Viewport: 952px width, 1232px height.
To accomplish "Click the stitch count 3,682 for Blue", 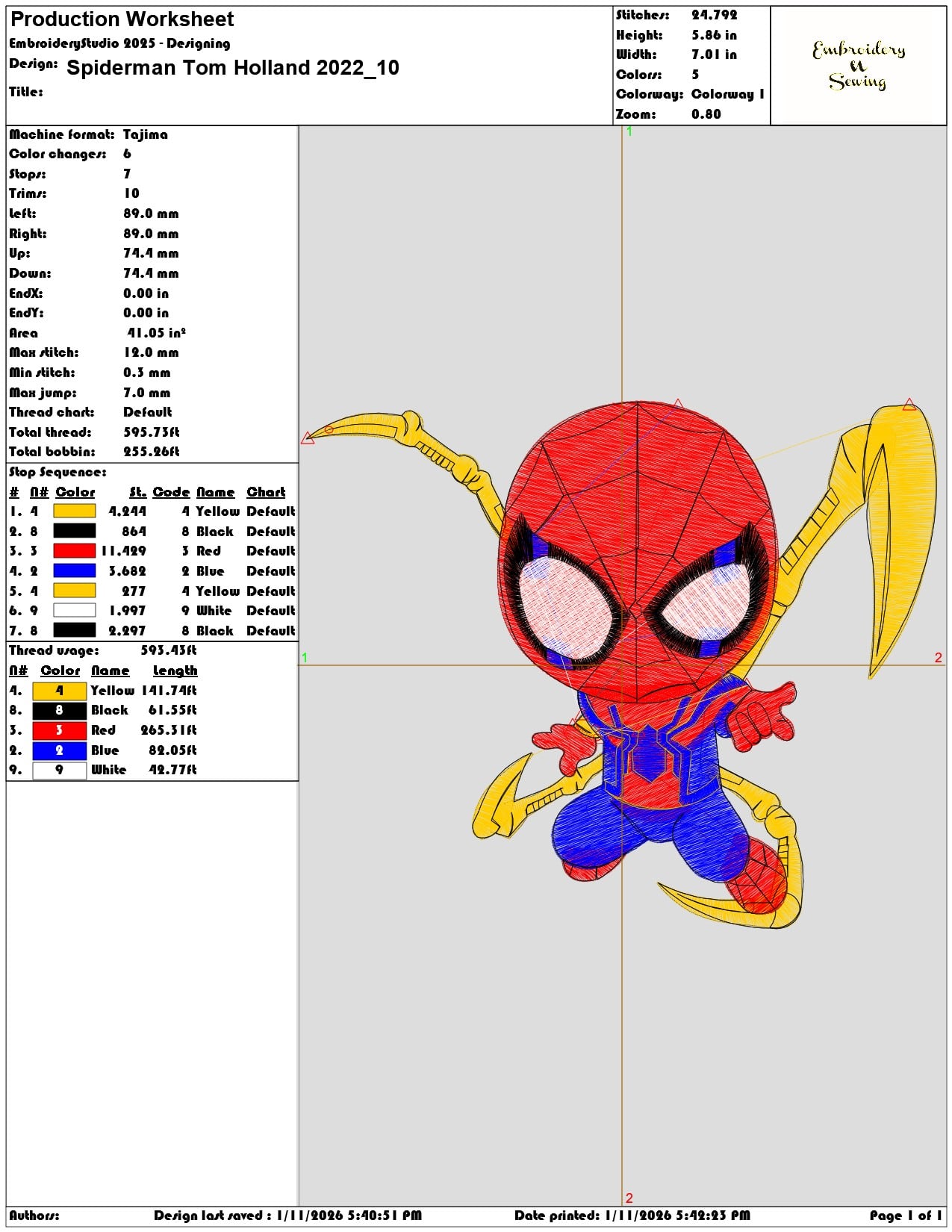I will click(127, 571).
